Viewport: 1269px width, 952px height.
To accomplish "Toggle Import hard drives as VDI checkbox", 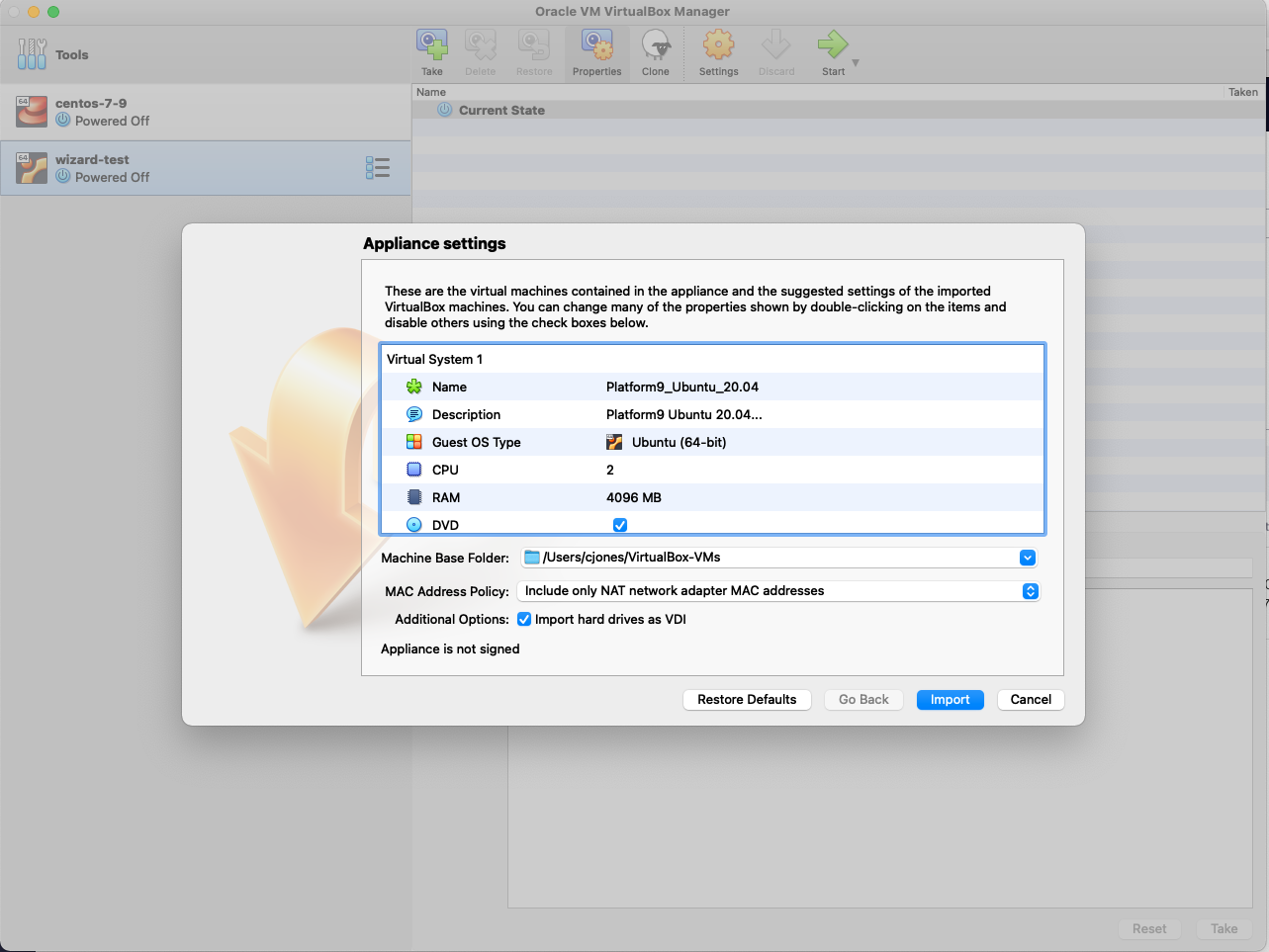I will 524,620.
